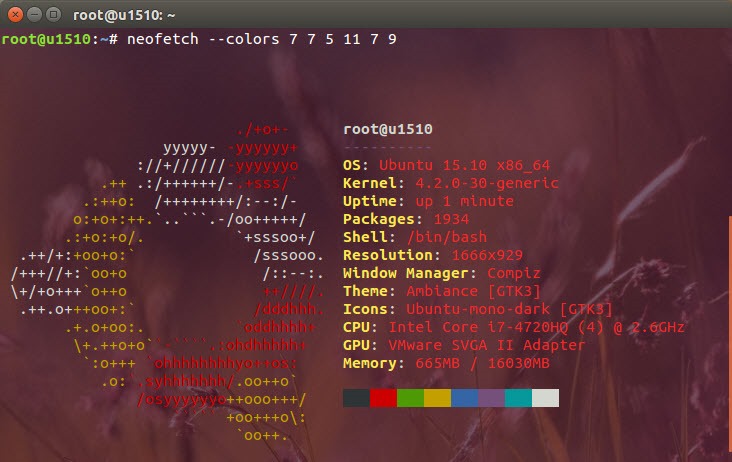The height and width of the screenshot is (462, 732).
Task: Click the 'Kernel:' label
Action: click(x=373, y=183)
